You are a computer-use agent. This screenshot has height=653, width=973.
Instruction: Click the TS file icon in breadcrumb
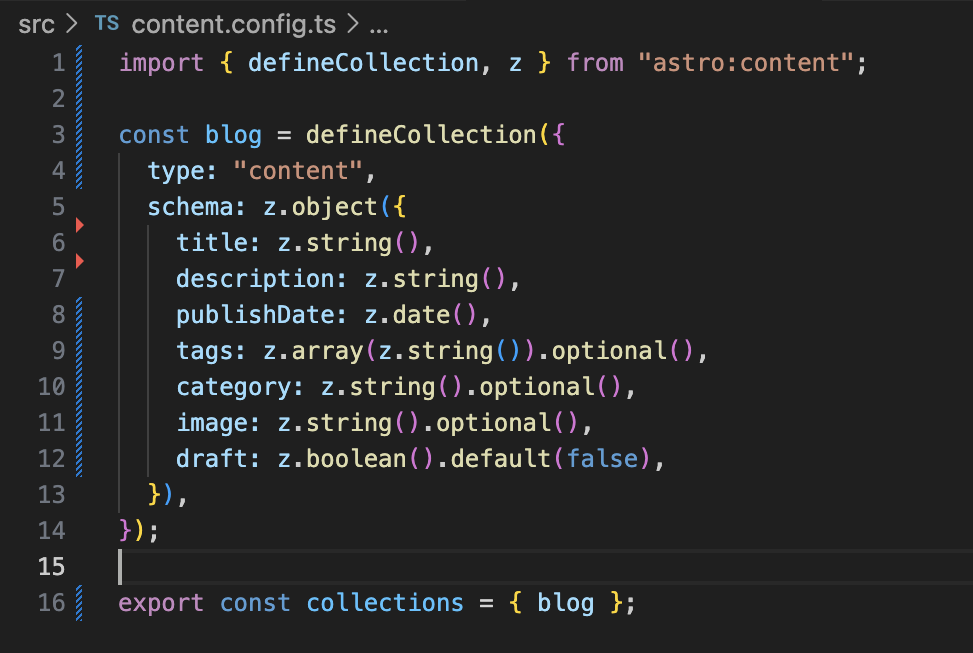[105, 23]
